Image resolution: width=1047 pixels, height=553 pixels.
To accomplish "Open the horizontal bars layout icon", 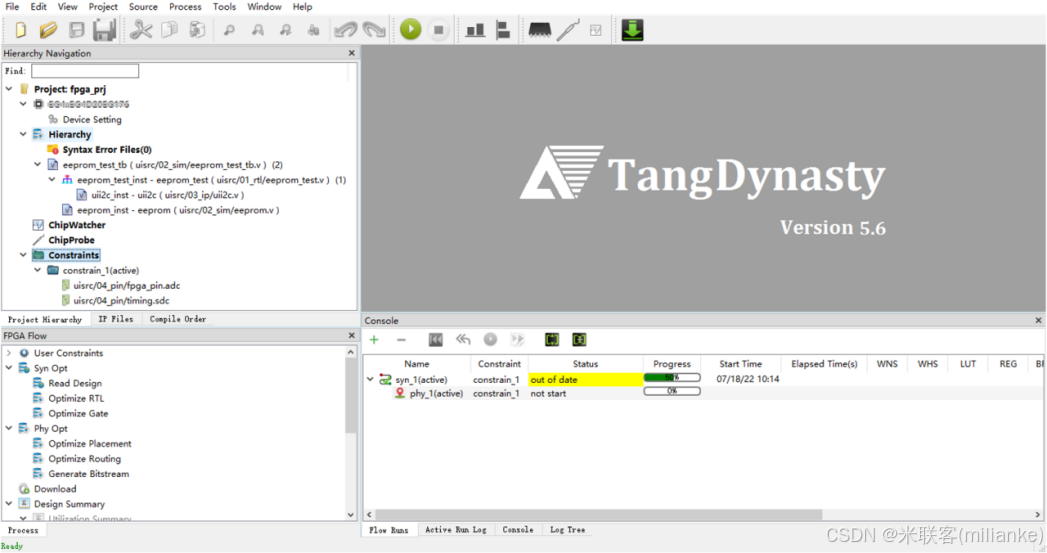I will coord(503,30).
